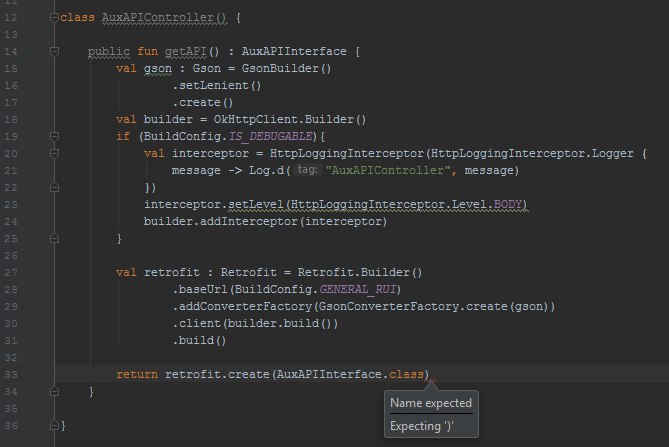669x447 pixels.
Task: Click Retrofit.Builder() on line 27
Action: pos(360,273)
